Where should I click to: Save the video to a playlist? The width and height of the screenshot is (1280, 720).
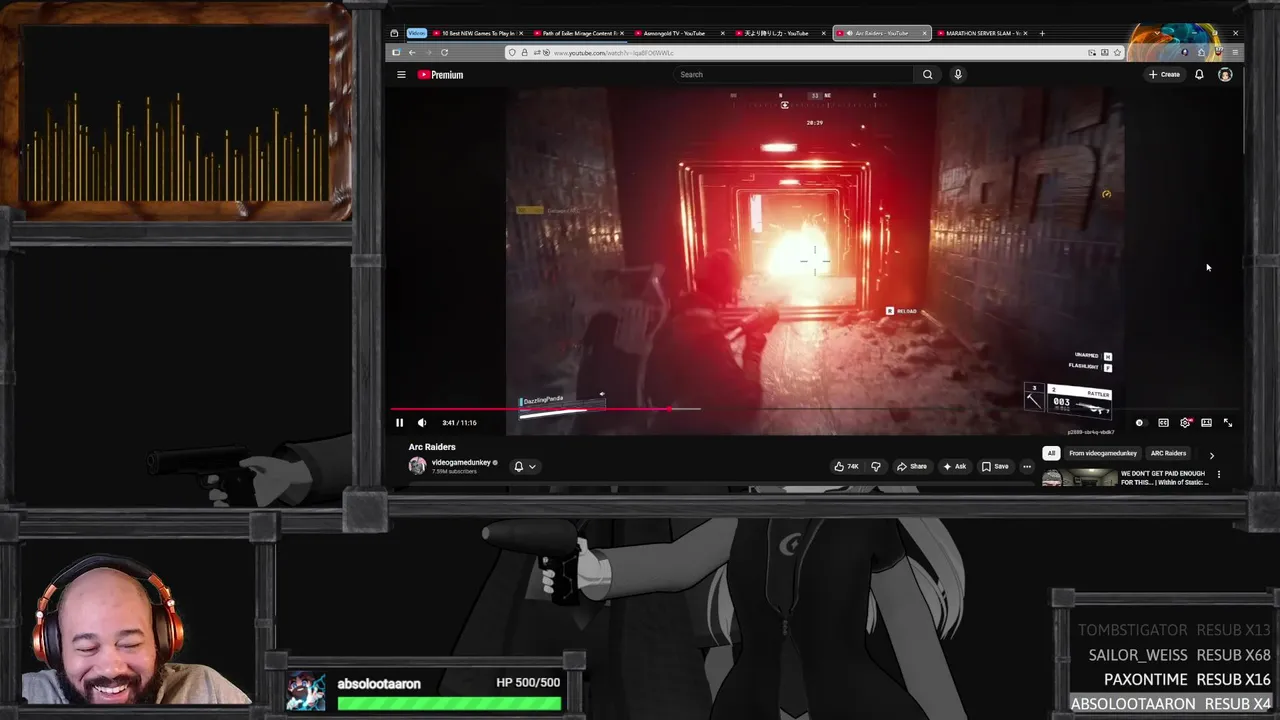995,466
